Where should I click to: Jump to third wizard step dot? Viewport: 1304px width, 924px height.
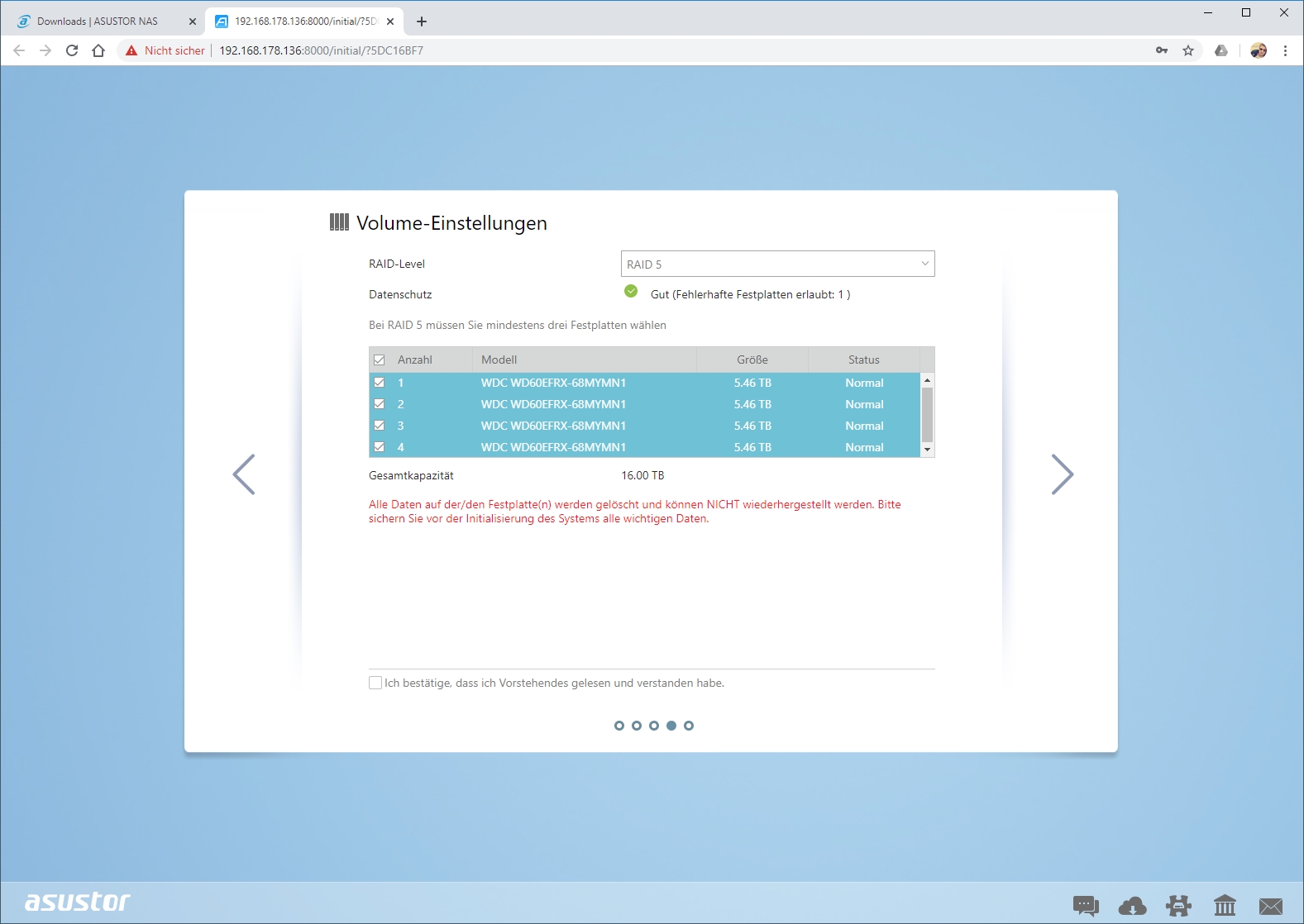(654, 726)
